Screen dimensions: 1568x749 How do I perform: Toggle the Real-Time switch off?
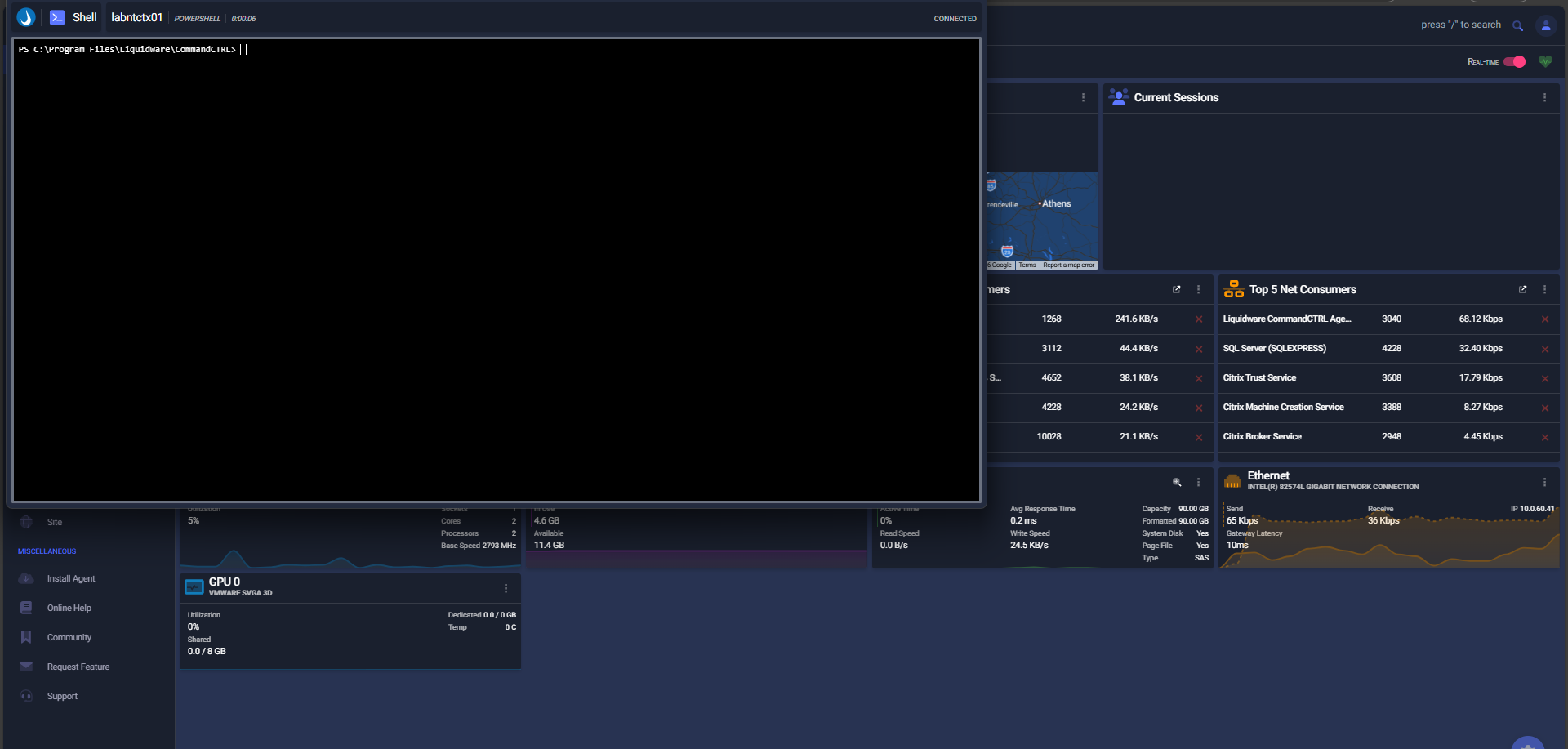tap(1514, 61)
